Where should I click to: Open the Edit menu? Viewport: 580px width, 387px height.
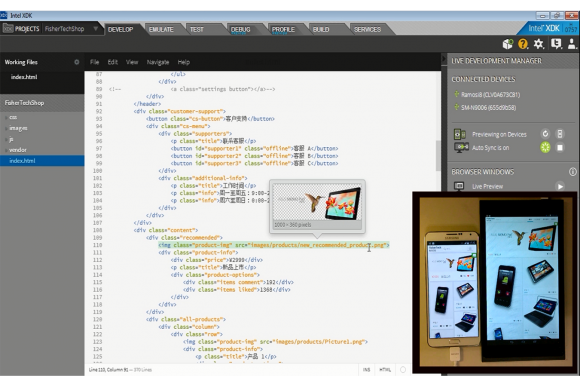tap(112, 62)
